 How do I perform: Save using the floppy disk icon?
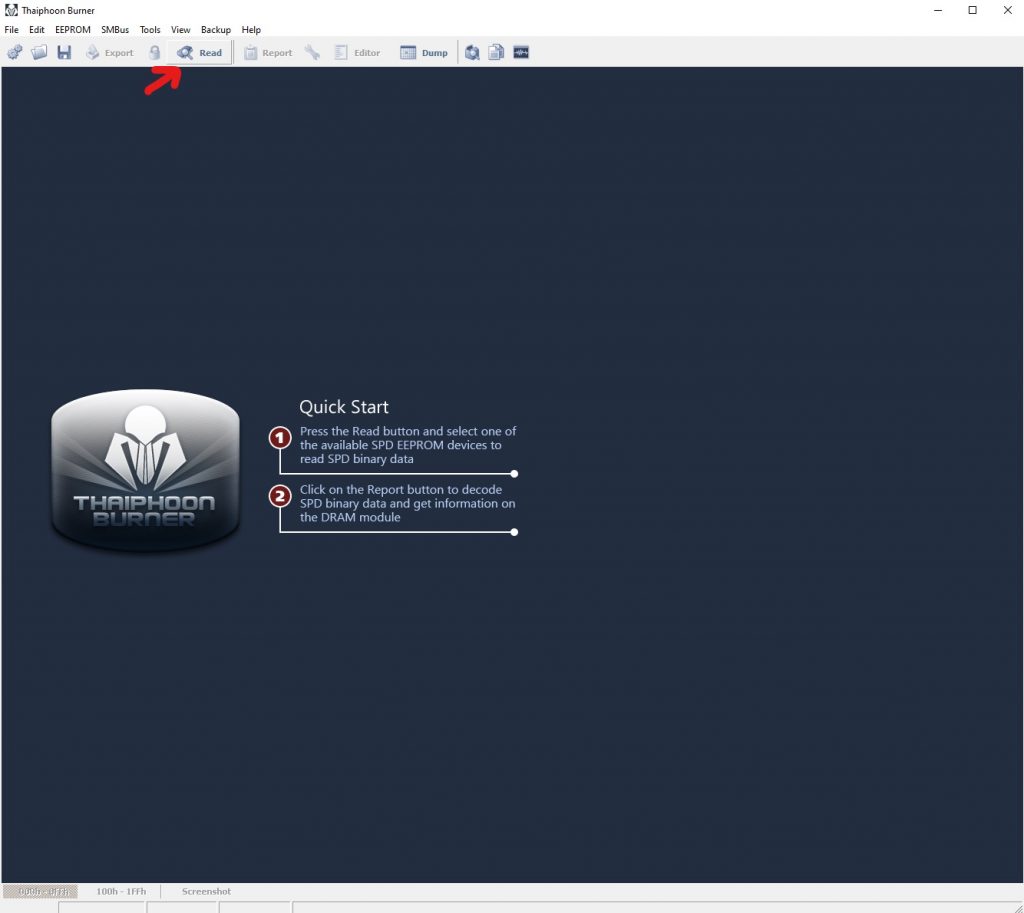64,52
